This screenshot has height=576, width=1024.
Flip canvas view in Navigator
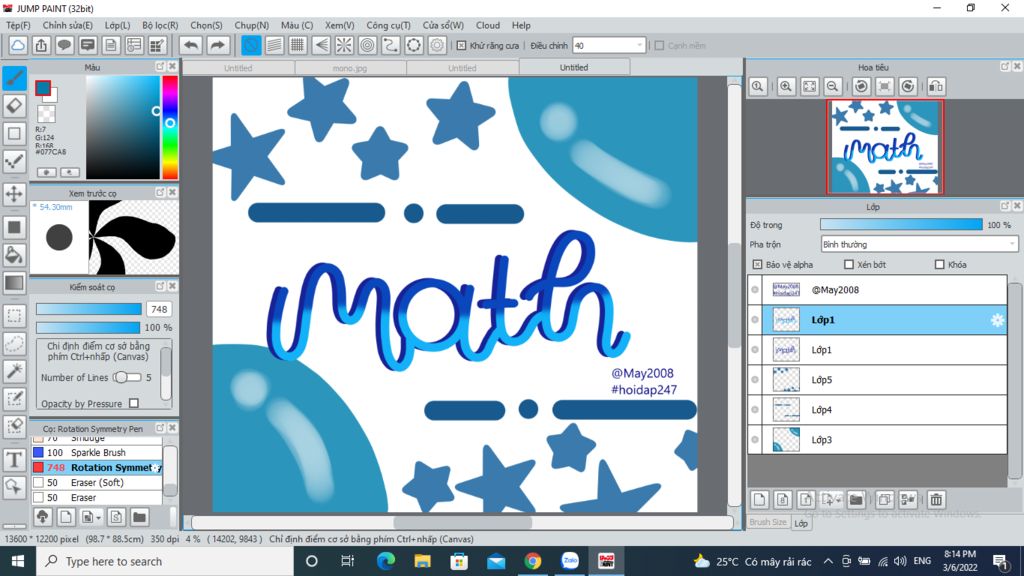pos(936,86)
